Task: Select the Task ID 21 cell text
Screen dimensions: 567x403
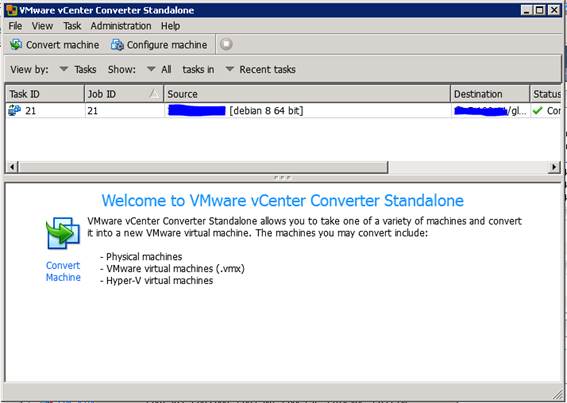Action: (30, 111)
